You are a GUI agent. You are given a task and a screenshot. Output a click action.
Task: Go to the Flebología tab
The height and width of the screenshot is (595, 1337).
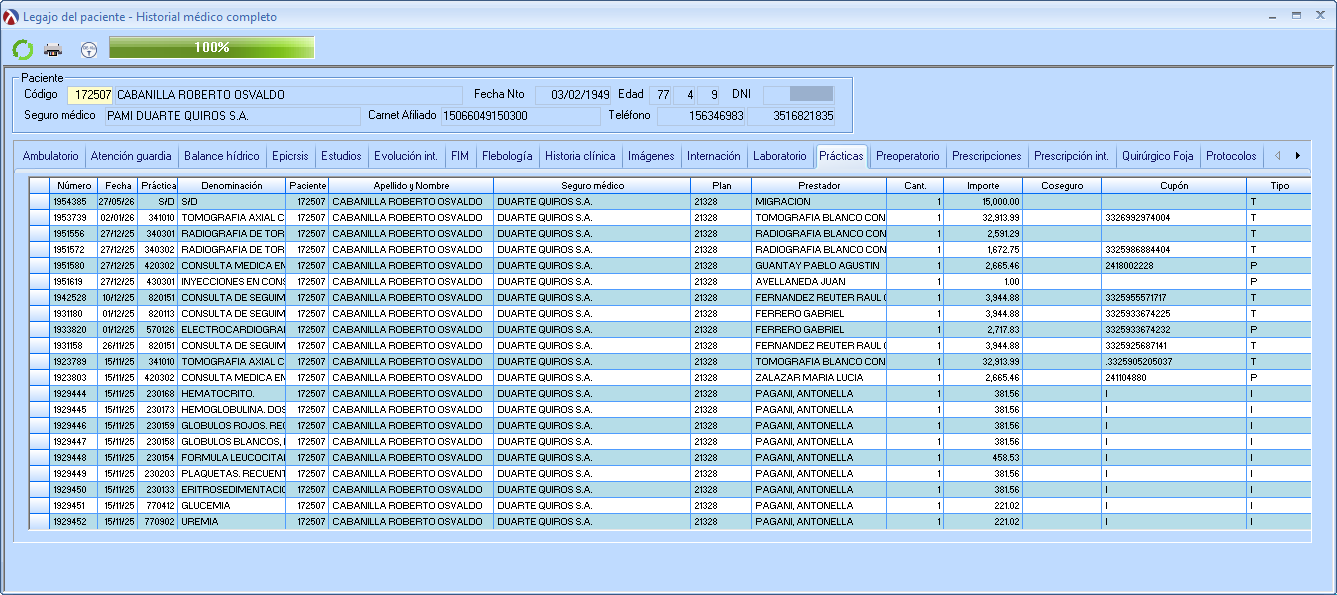[x=507, y=156]
